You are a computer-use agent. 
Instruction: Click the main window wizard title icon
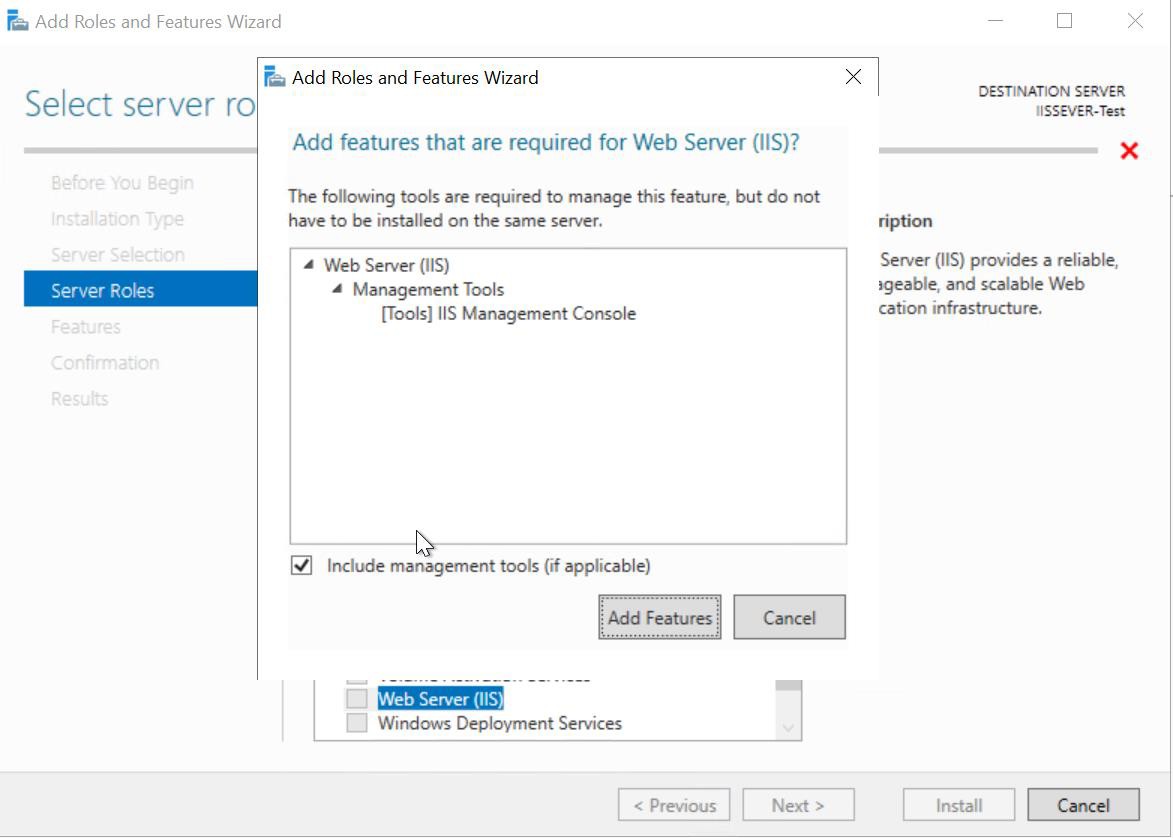click(x=17, y=21)
